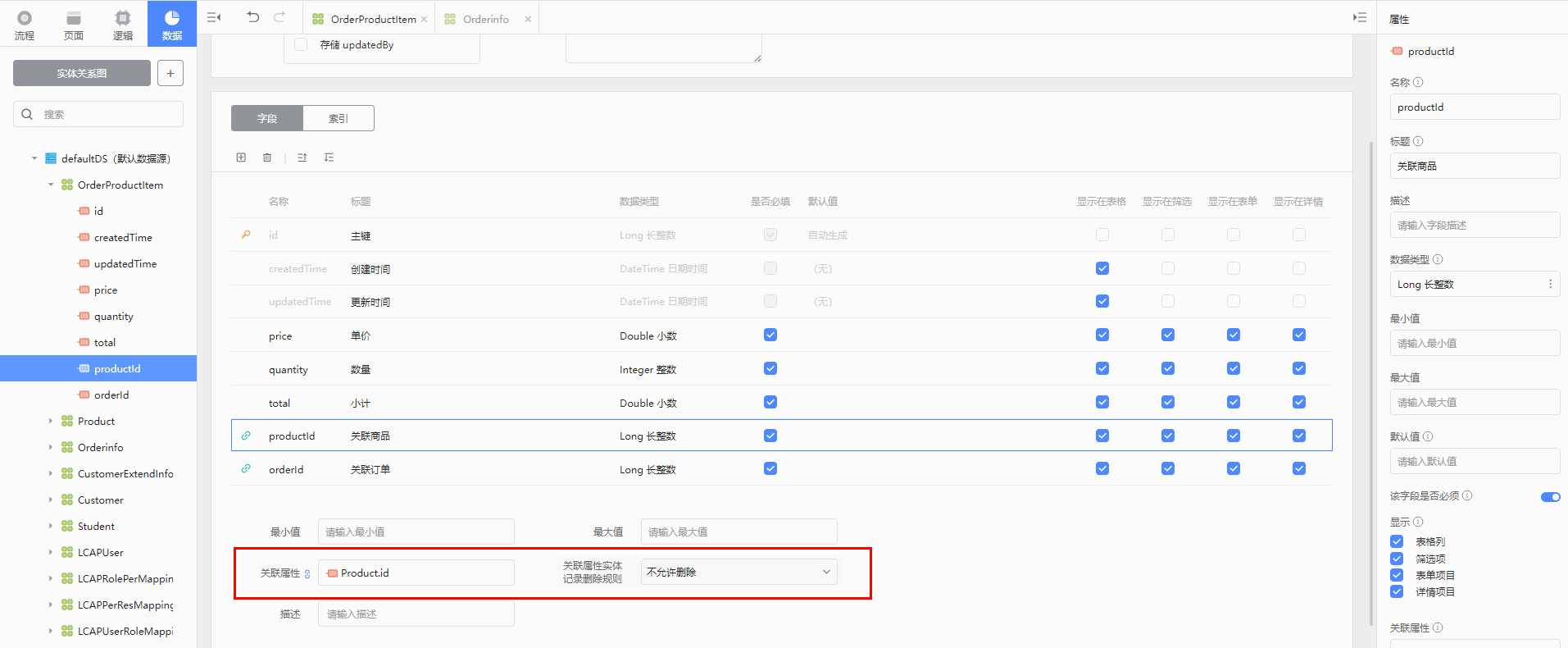1568x648 pixels.
Task: Open the 数据类型 Long 长整数 dropdown
Action: [x=1475, y=284]
